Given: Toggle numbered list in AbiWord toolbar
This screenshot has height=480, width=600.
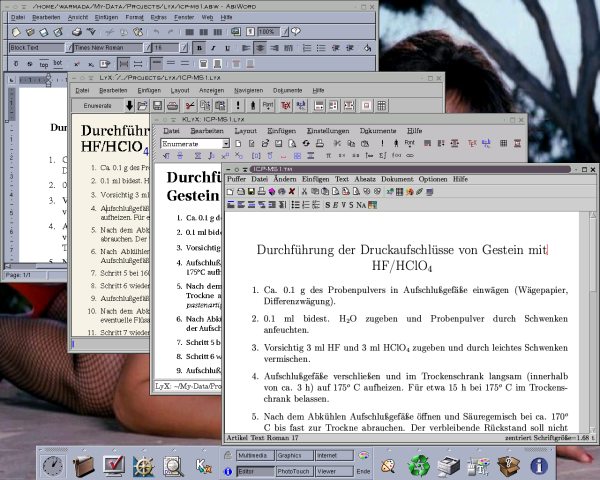Looking at the screenshot, I should coord(307,48).
